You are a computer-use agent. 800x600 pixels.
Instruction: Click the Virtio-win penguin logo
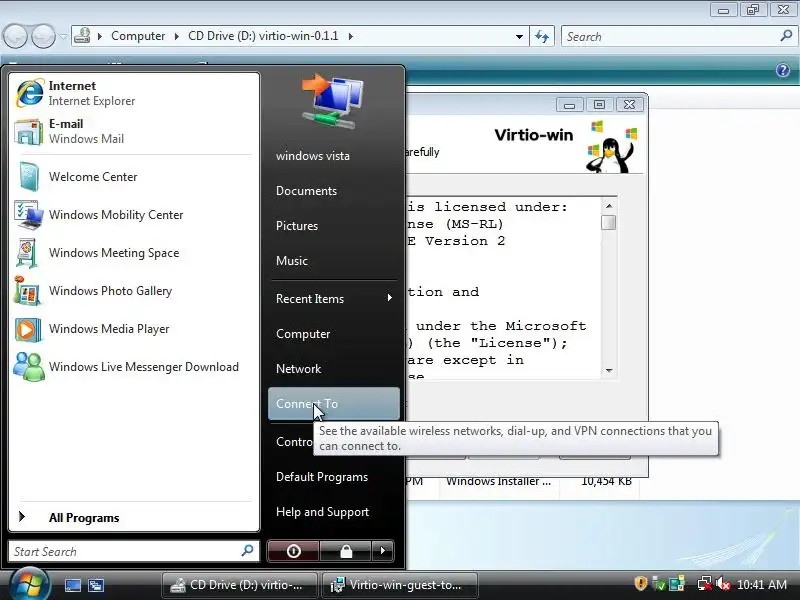tap(611, 146)
